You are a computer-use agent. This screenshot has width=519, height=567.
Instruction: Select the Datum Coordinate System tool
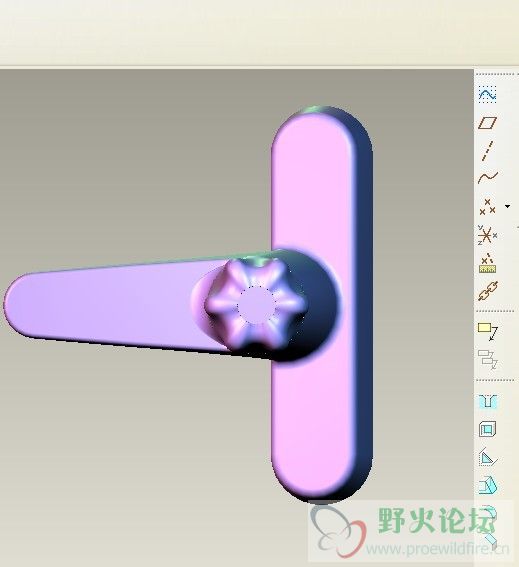[487, 235]
